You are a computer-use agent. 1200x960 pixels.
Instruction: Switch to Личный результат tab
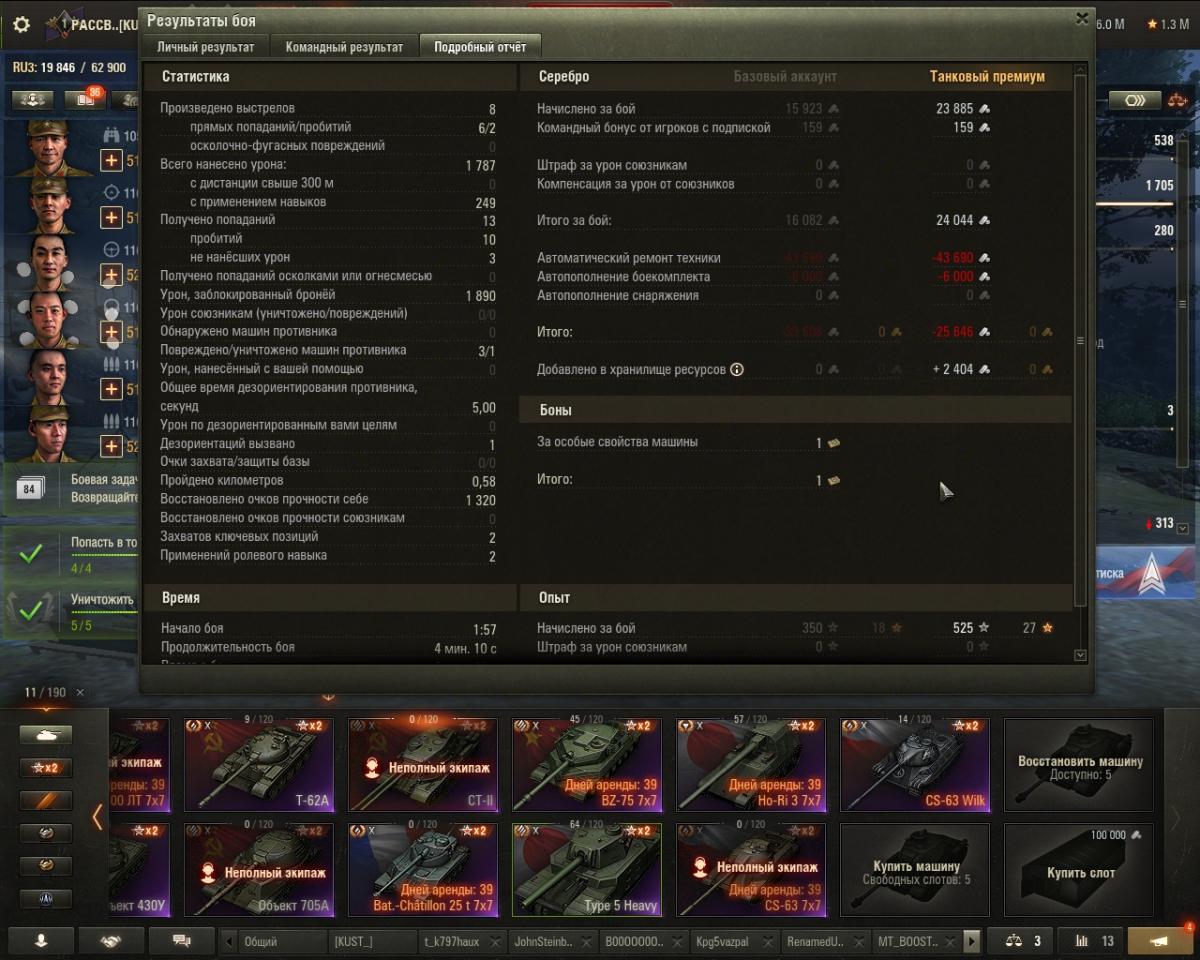pyautogui.click(x=206, y=47)
